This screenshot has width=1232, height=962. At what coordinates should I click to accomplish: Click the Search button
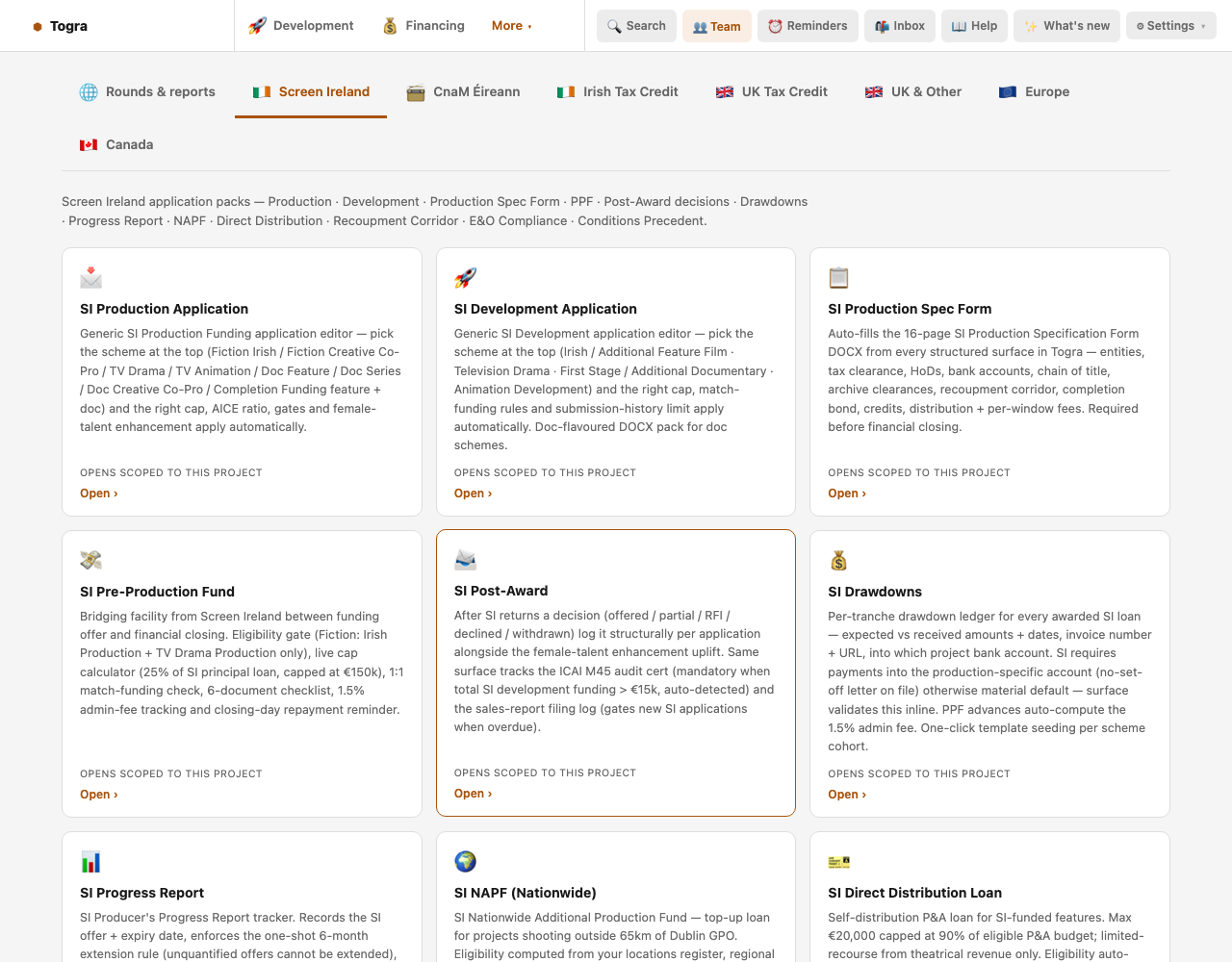click(636, 26)
